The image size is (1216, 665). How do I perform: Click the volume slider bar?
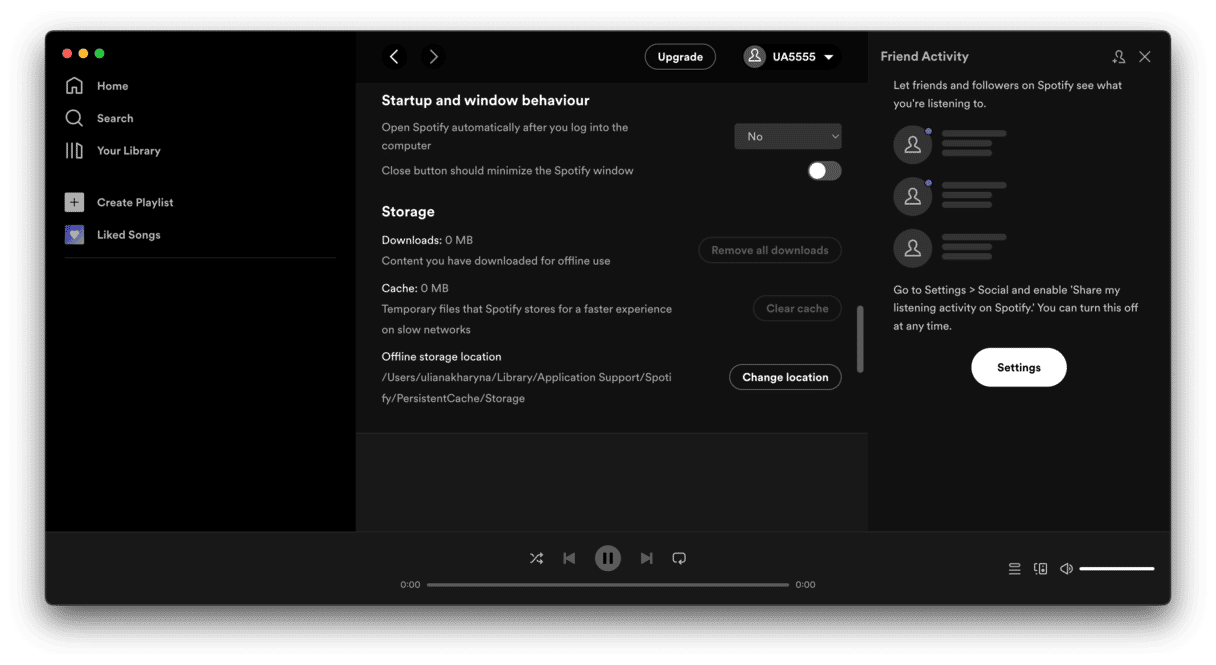tap(1117, 569)
